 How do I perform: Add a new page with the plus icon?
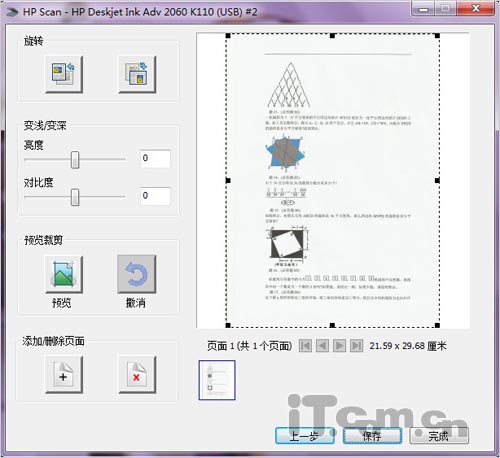(x=64, y=375)
